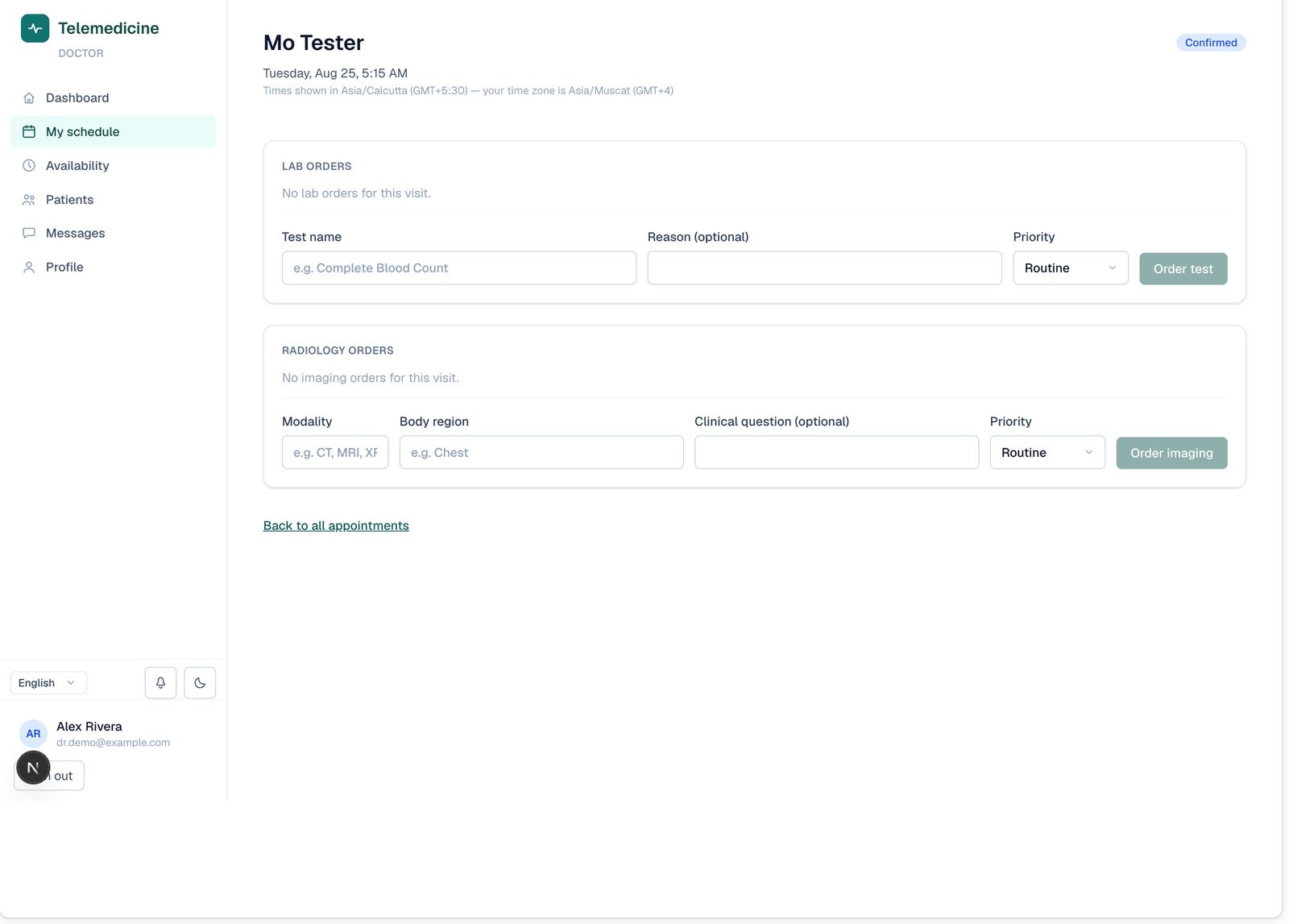Click the dr.demo@example.com email text

coord(113,743)
